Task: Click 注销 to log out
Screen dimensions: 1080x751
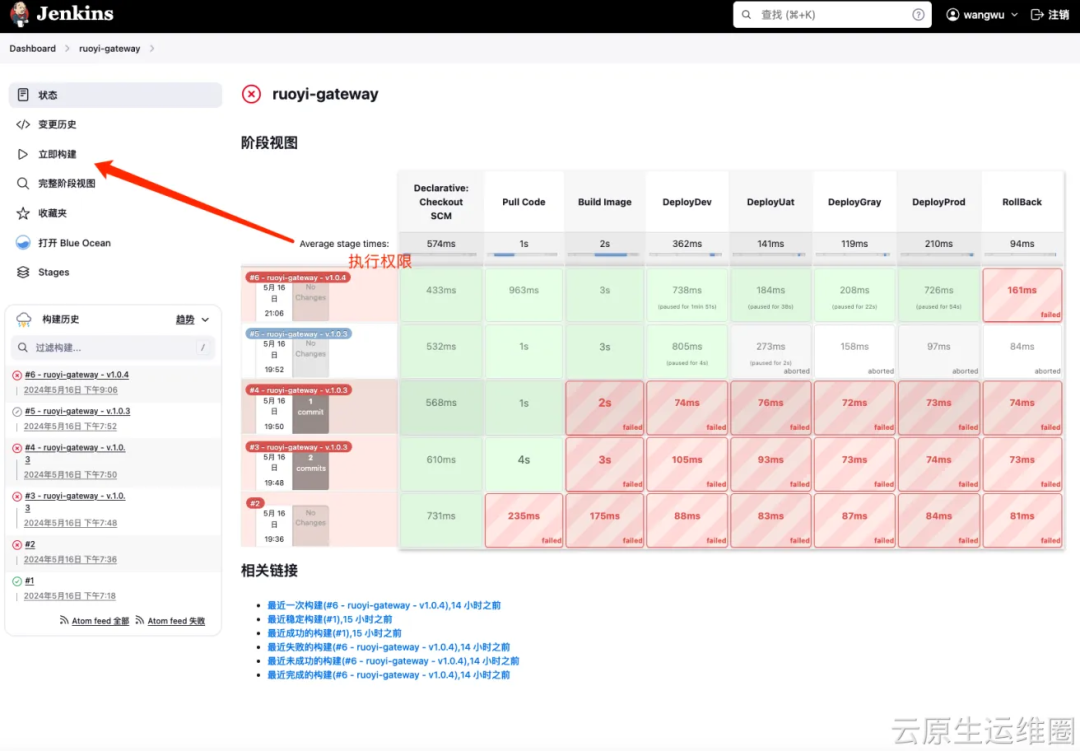Action: 1056,15
